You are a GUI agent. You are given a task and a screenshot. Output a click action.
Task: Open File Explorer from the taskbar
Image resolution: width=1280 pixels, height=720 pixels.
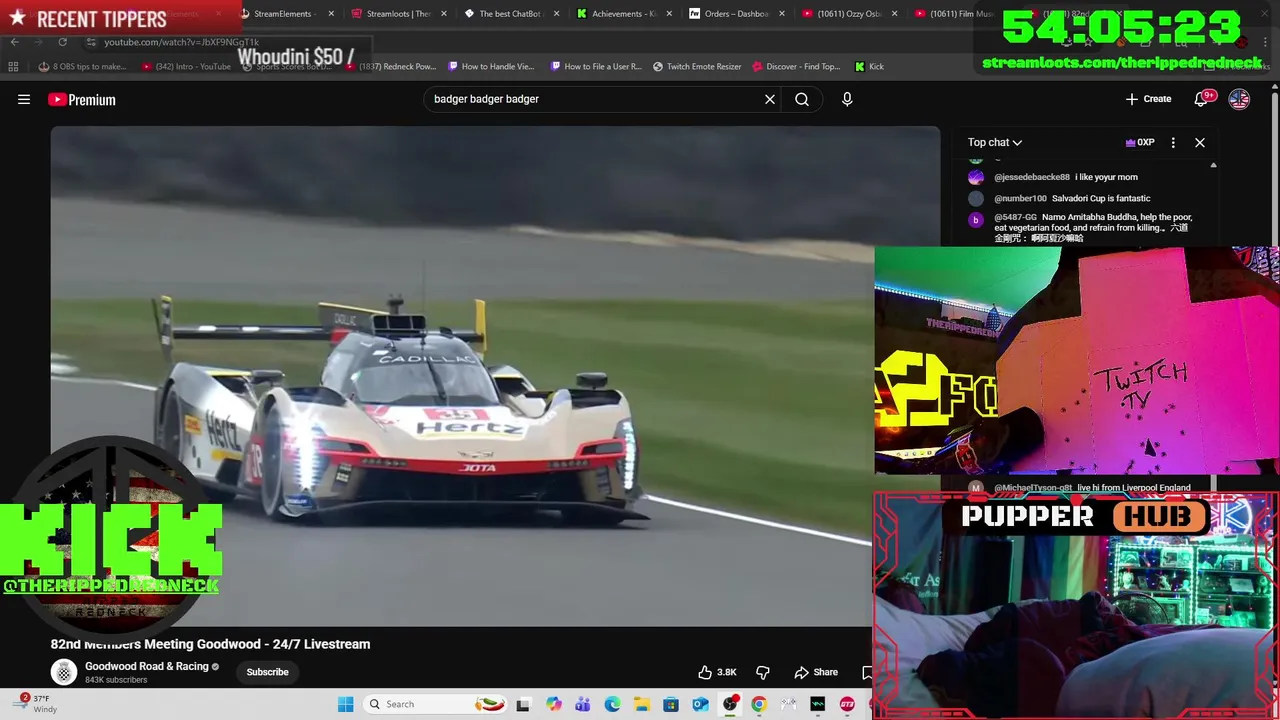coord(641,704)
